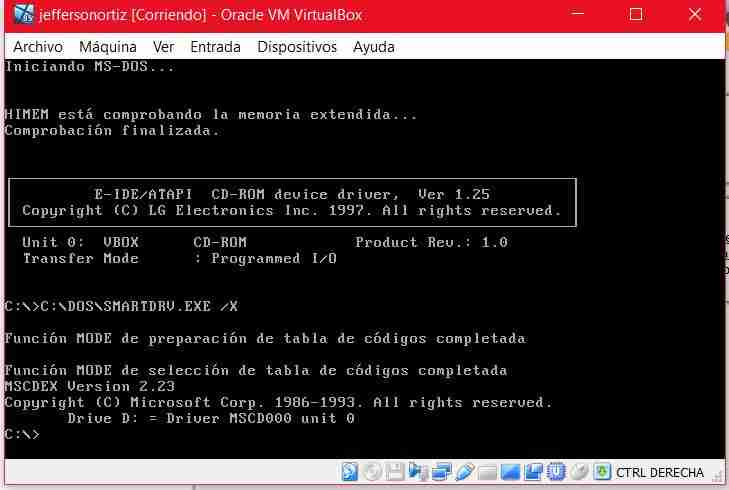The width and height of the screenshot is (729, 490).
Task: Click the 'Comprobación finalizada.' line
Action: pyautogui.click(x=112, y=131)
